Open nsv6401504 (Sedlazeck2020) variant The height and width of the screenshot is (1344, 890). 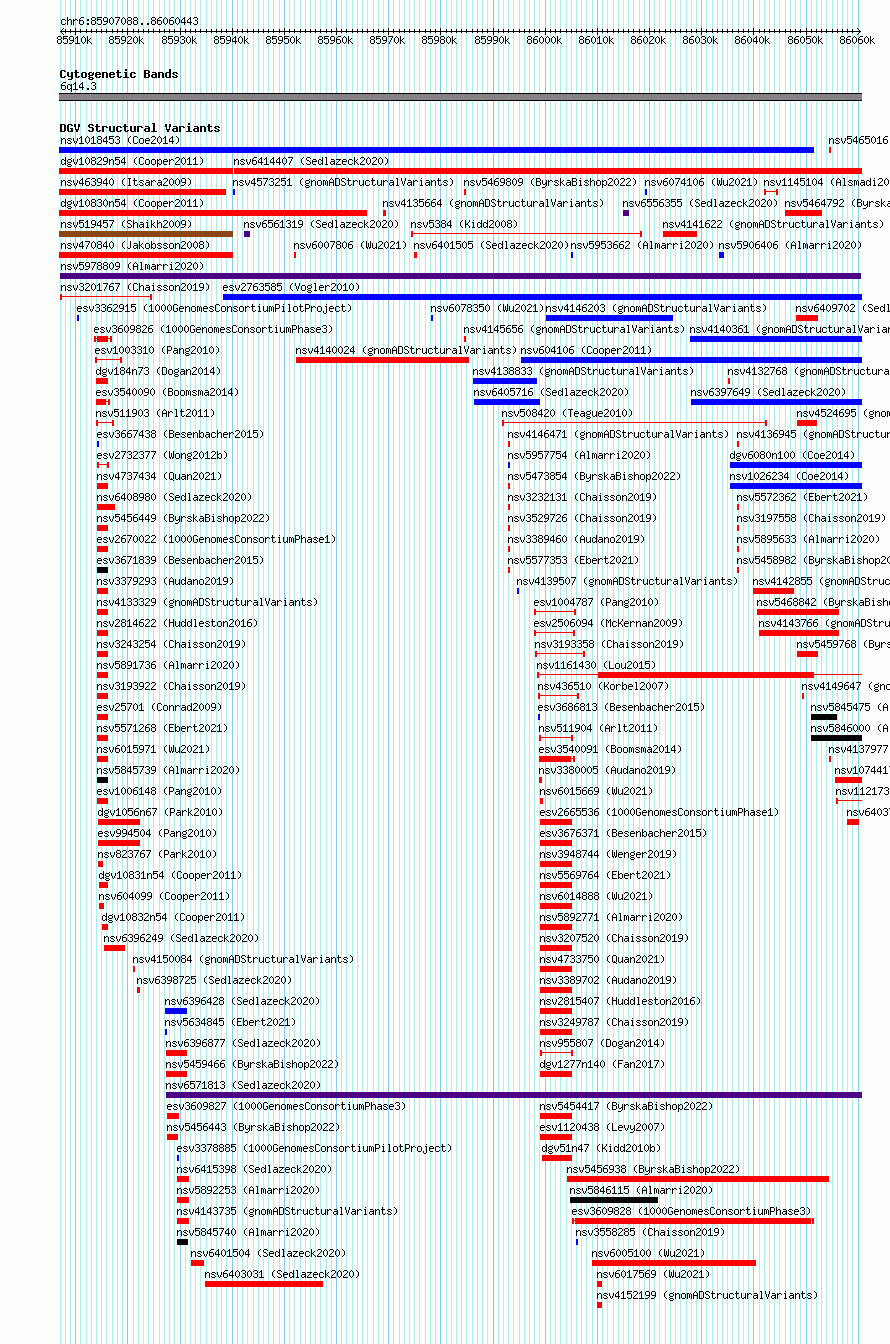[x=269, y=1253]
